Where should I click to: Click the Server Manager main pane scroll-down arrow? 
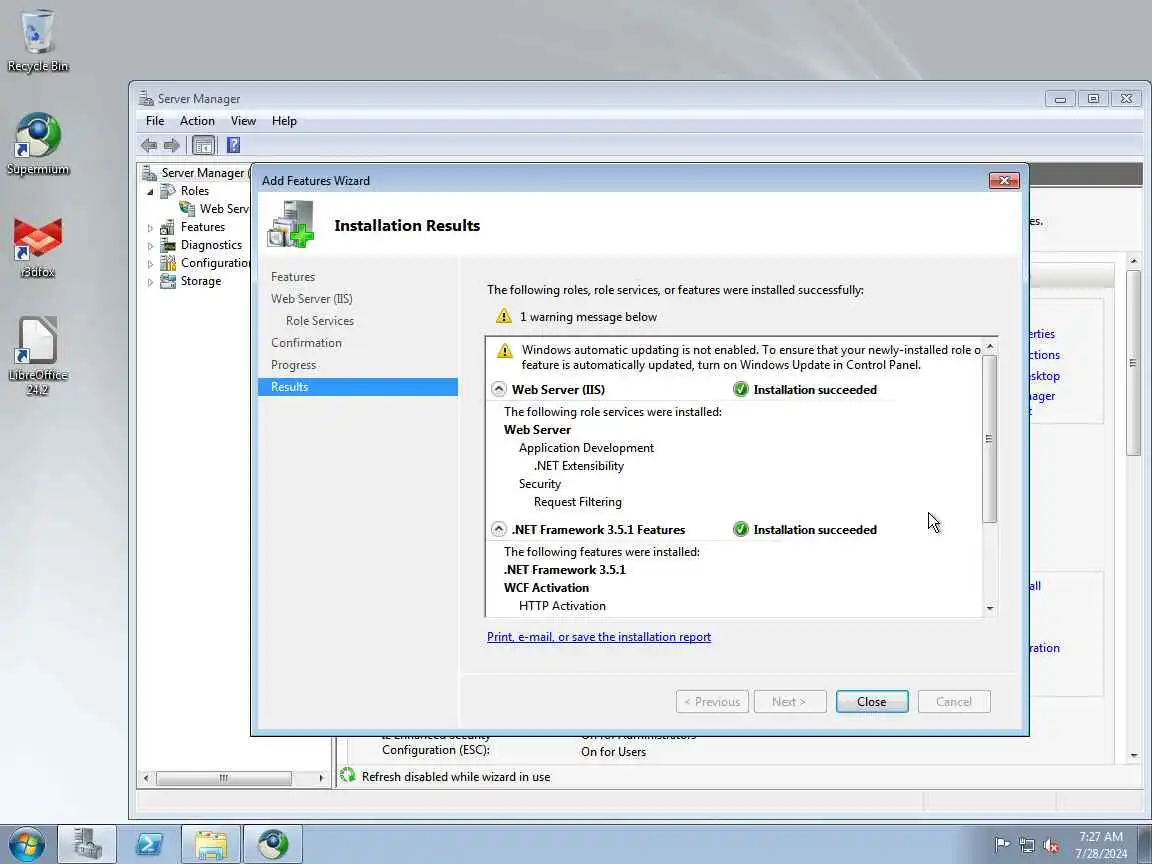click(1134, 755)
